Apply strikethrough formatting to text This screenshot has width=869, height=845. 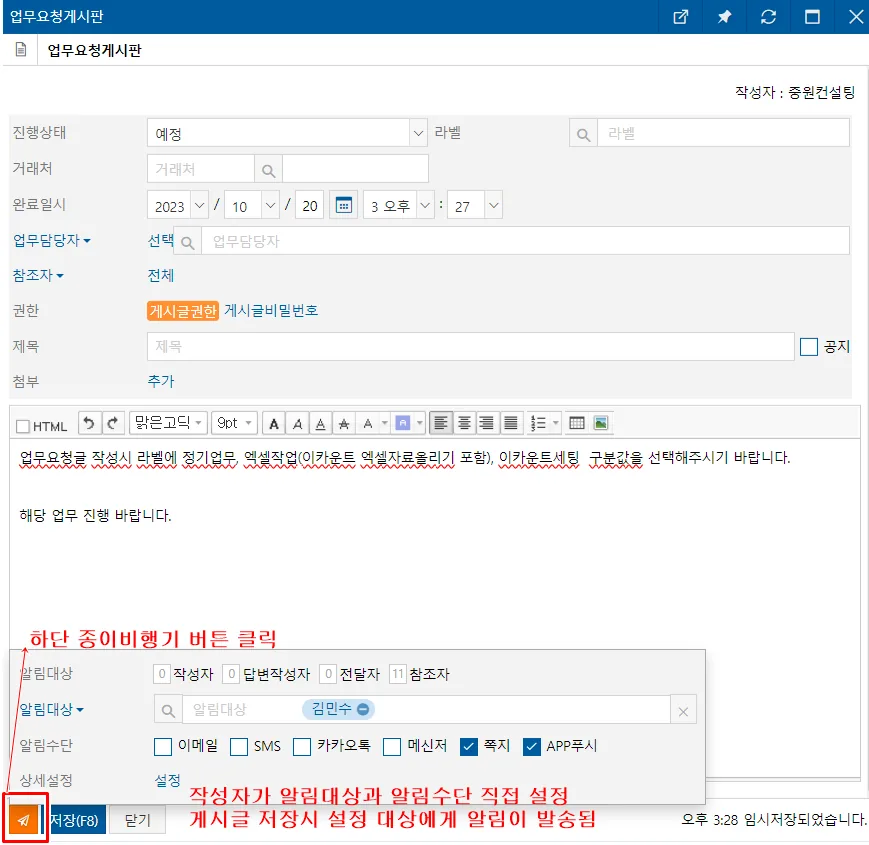click(x=344, y=424)
